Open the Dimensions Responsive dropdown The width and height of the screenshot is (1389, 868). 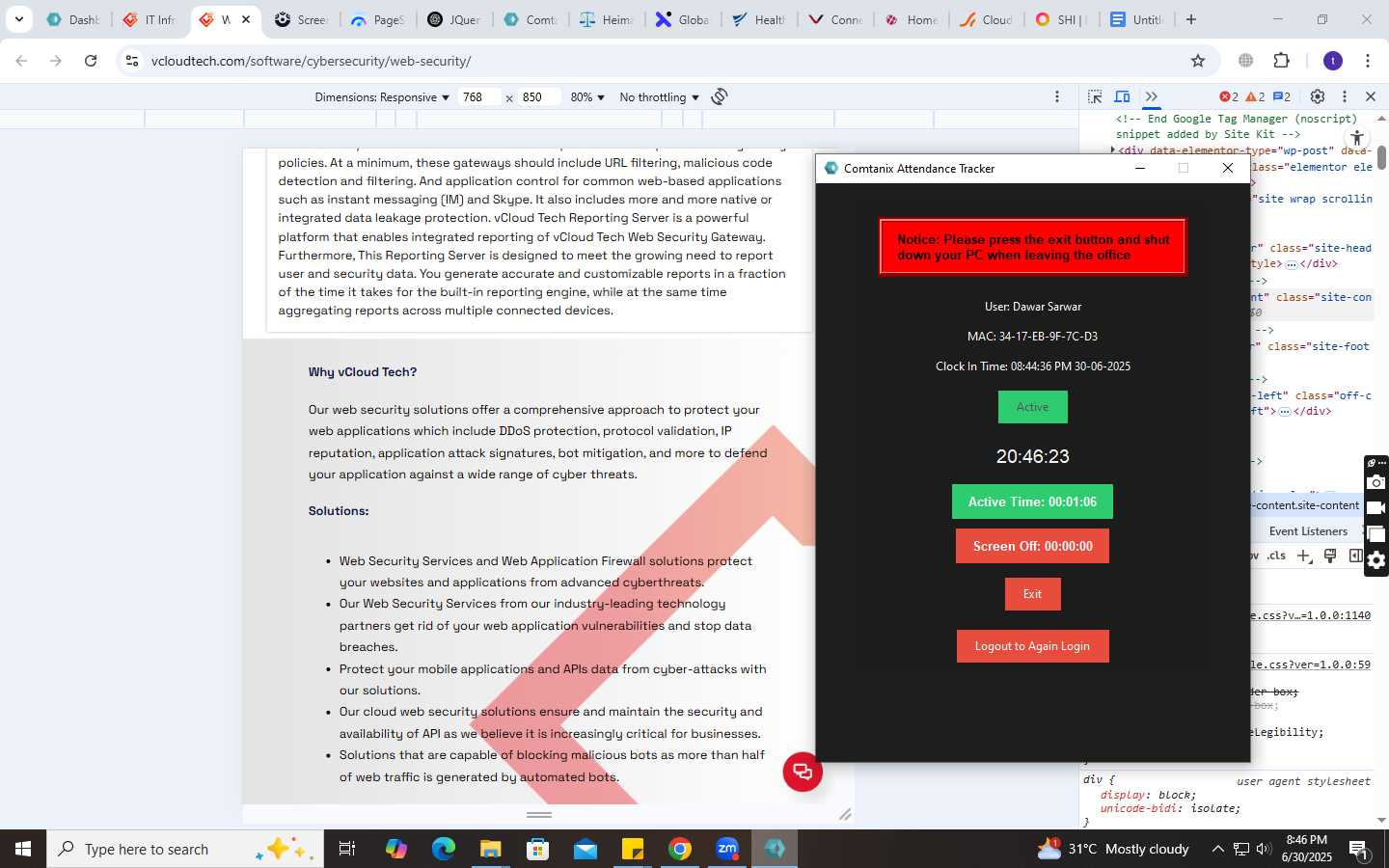click(x=382, y=97)
